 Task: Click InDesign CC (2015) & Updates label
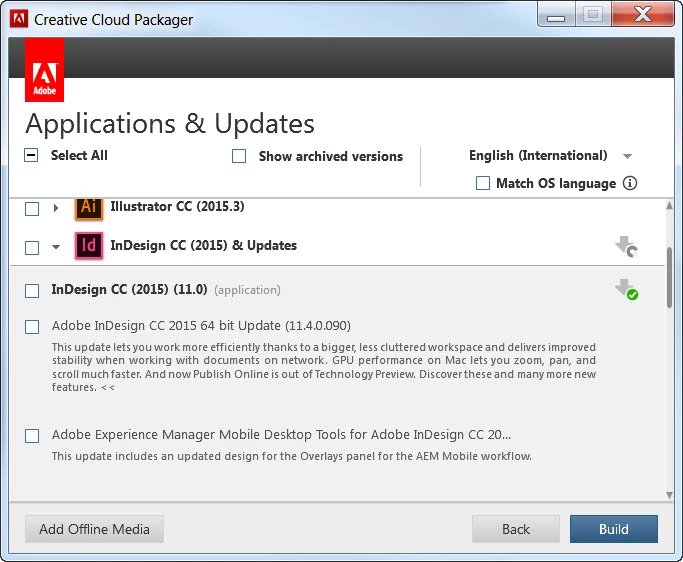click(203, 245)
